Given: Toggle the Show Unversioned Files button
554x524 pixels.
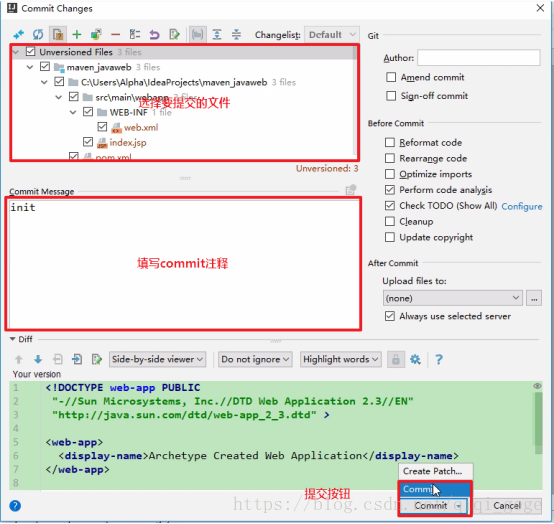Looking at the screenshot, I should click(58, 35).
